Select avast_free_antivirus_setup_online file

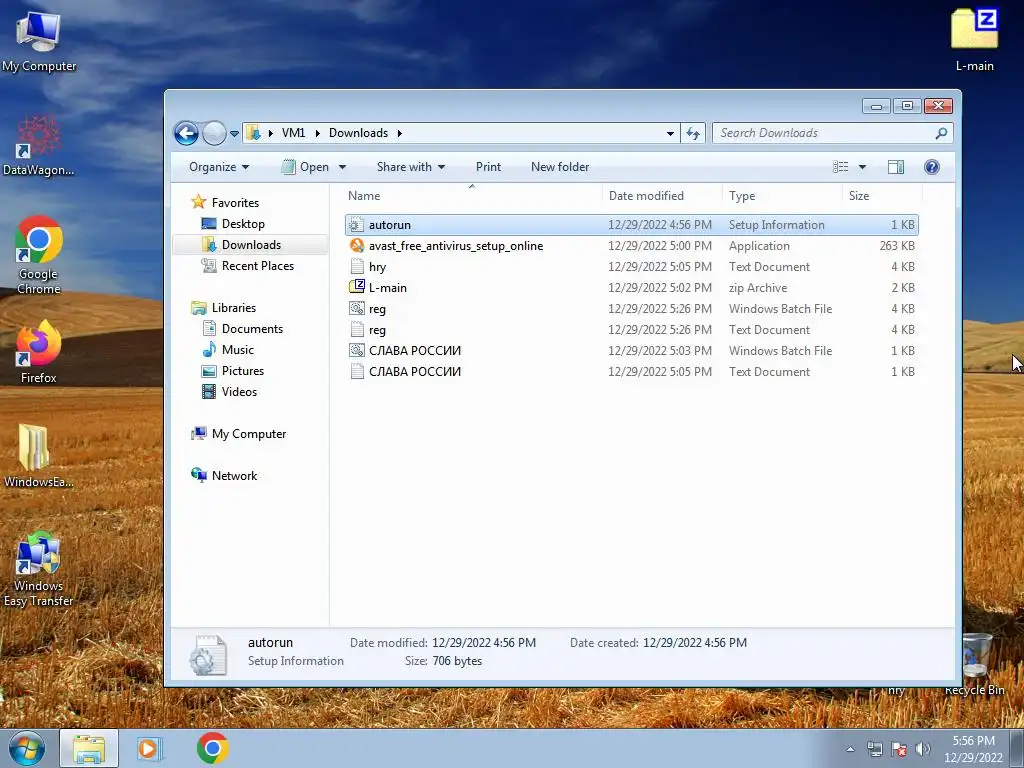tap(632, 246)
